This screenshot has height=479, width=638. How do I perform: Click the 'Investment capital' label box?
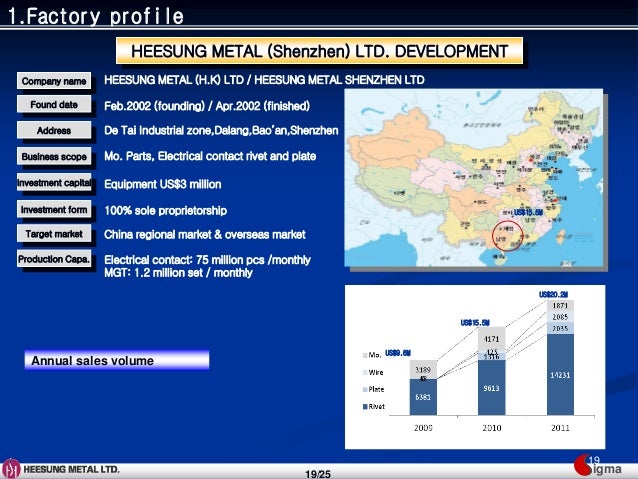54,182
